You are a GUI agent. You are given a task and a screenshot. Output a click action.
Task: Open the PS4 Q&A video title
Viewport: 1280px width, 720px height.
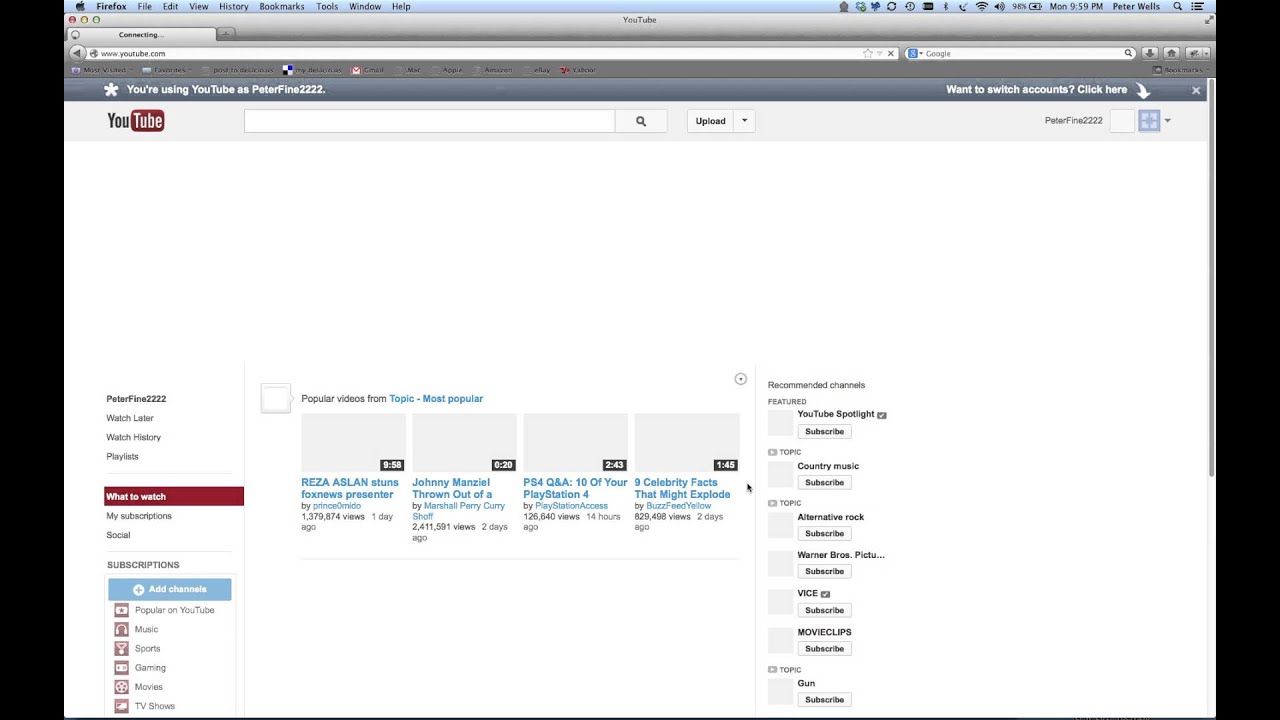click(x=575, y=488)
